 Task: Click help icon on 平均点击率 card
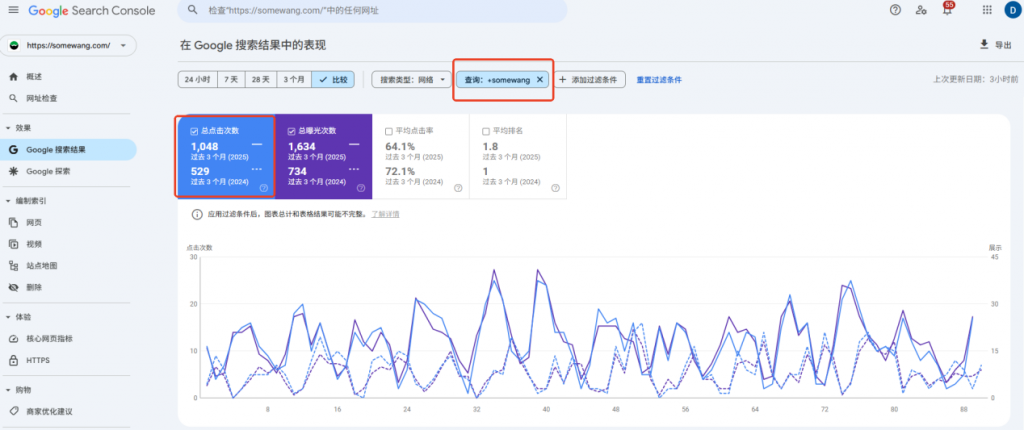point(458,188)
